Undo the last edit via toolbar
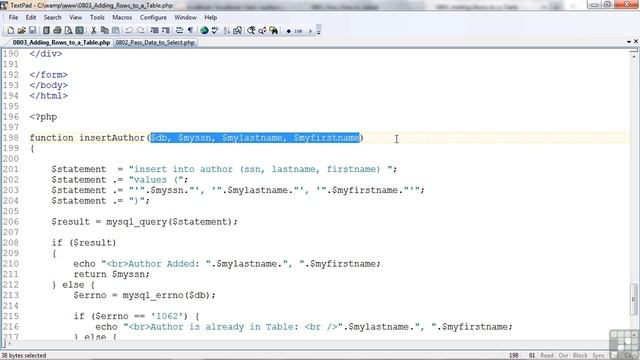The width and height of the screenshot is (640, 360). [129, 31]
